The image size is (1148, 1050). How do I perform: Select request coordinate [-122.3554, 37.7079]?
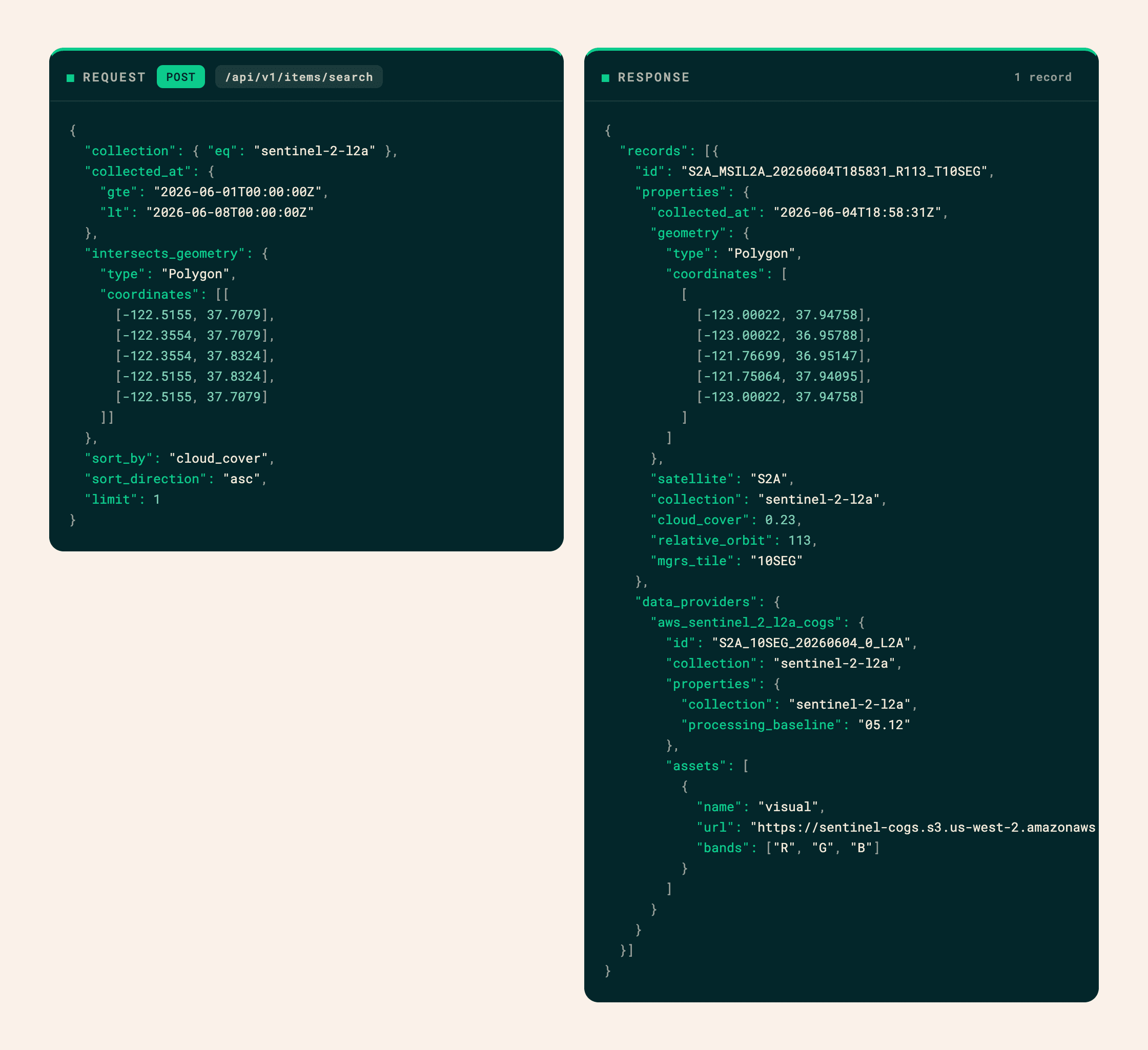click(192, 335)
